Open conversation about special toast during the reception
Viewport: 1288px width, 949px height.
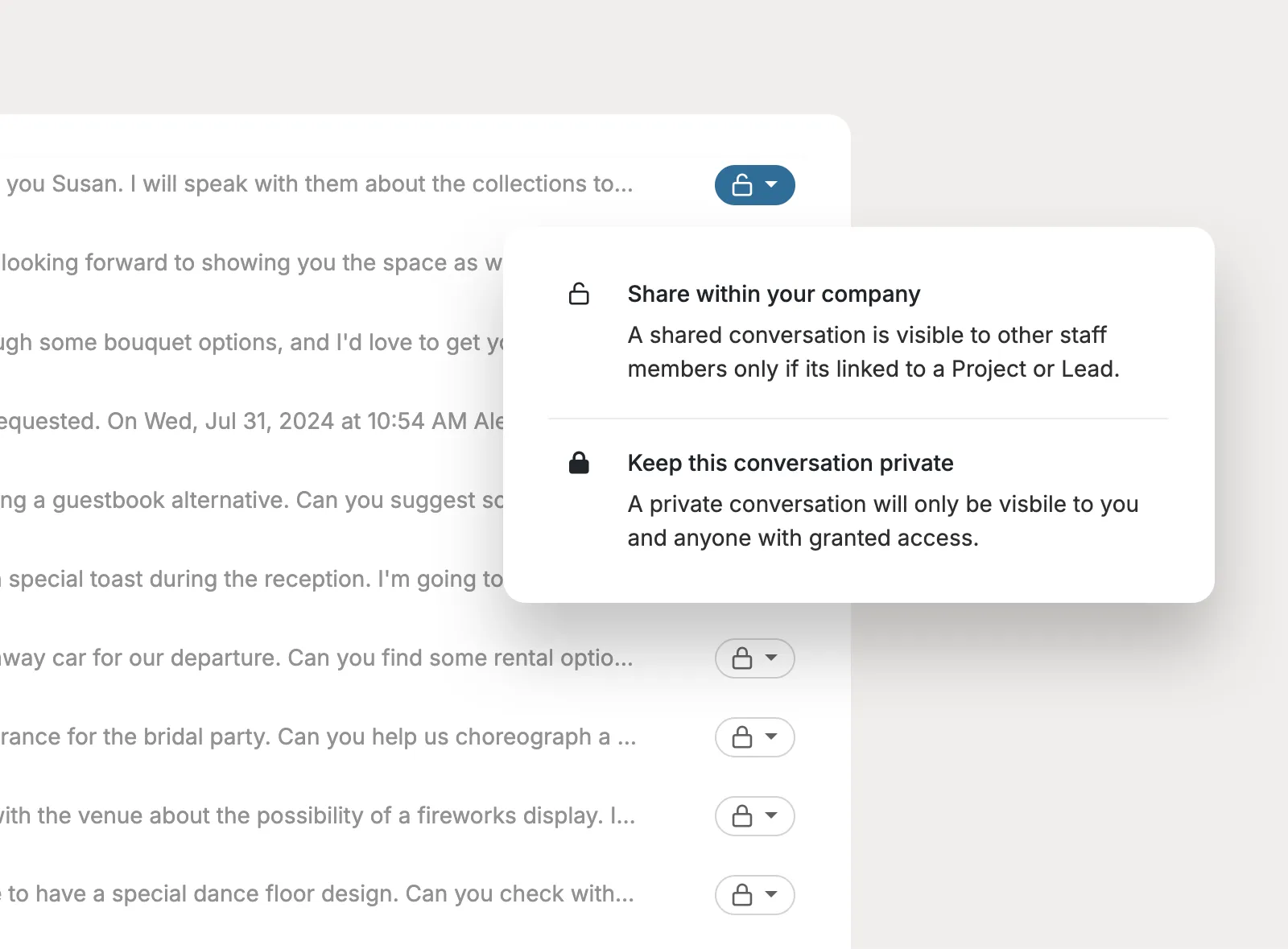pyautogui.click(x=251, y=579)
